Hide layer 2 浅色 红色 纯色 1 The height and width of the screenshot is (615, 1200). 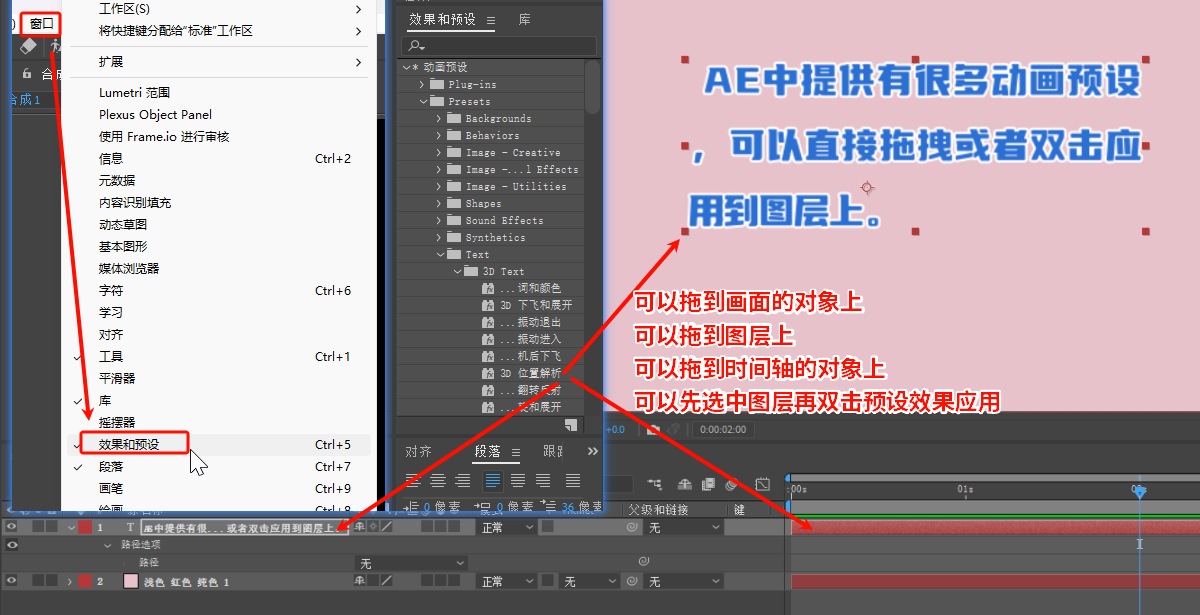click(x=12, y=581)
